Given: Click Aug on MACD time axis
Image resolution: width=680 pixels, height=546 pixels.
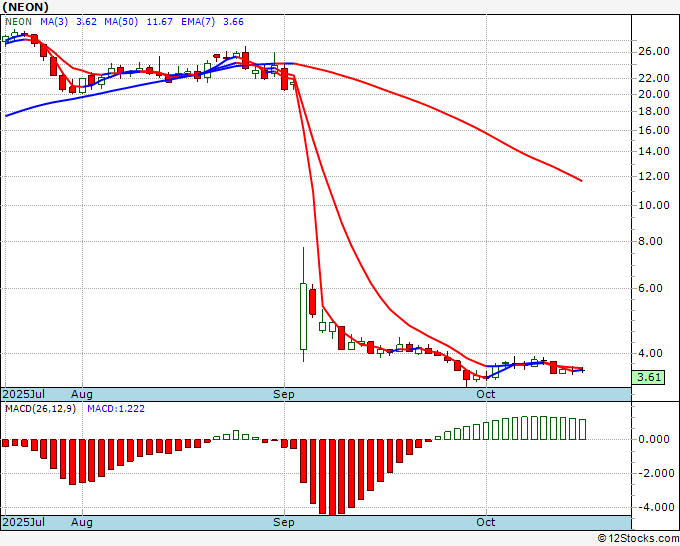Looking at the screenshot, I should 82,522.
